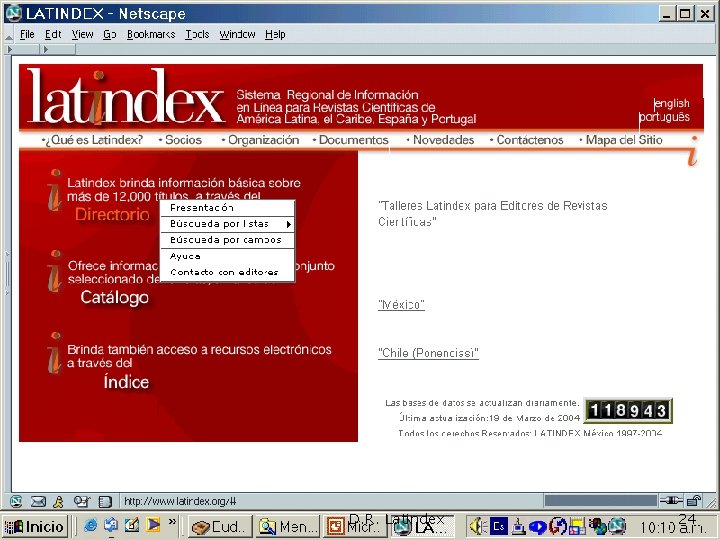Expand the second collapsed toolbar grippy
The height and width of the screenshot is (540, 720).
46,49
